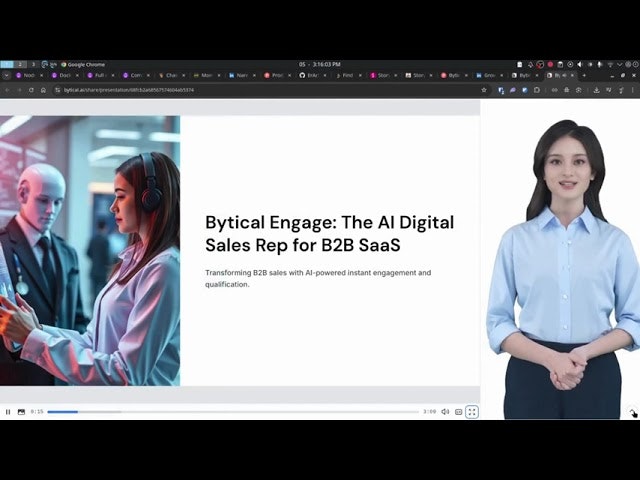Switch to the 'Grow' LinkedIn tab
Image resolution: width=640 pixels, height=480 pixels.
click(489, 76)
